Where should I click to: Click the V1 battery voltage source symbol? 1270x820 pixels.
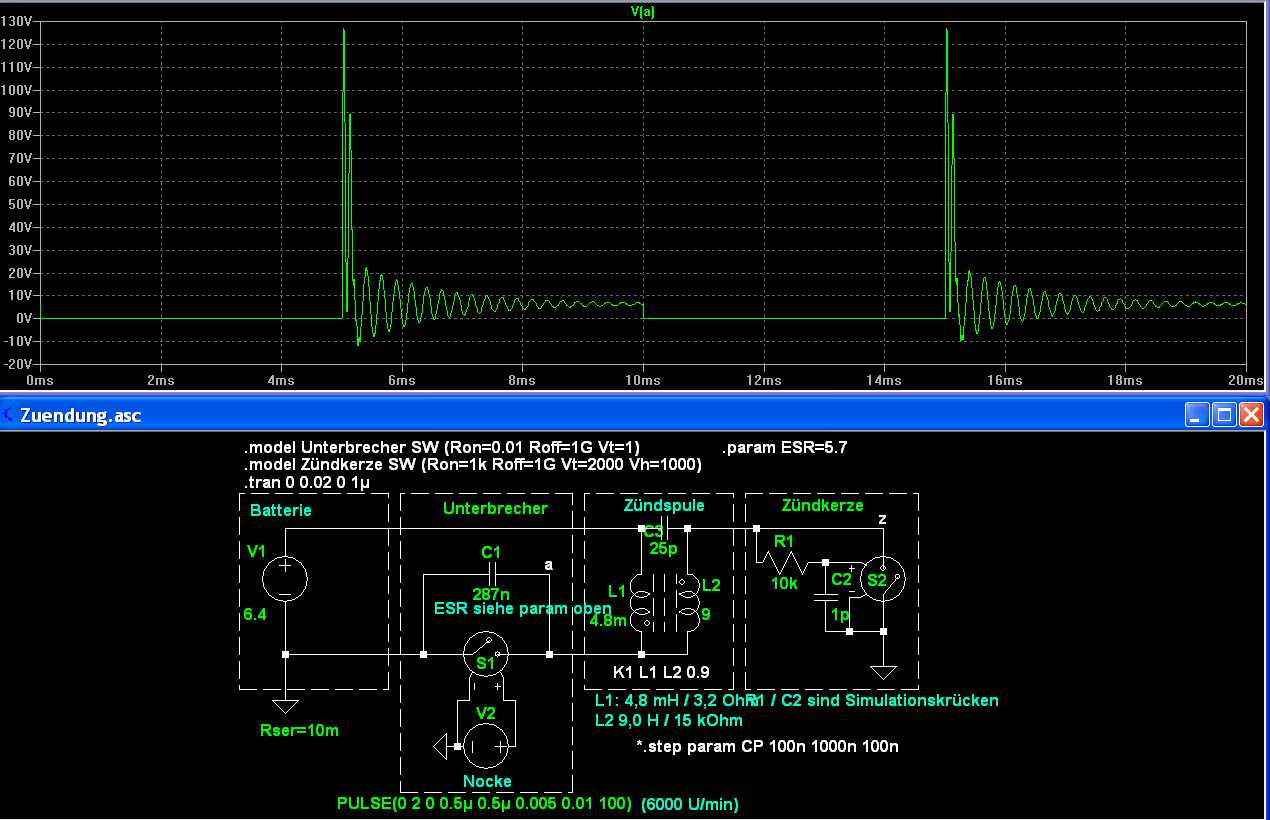coord(285,580)
